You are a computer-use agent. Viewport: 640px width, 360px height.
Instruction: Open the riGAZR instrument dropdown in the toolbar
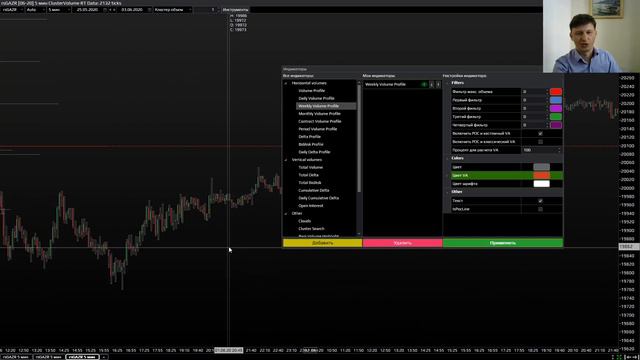tap(12, 9)
